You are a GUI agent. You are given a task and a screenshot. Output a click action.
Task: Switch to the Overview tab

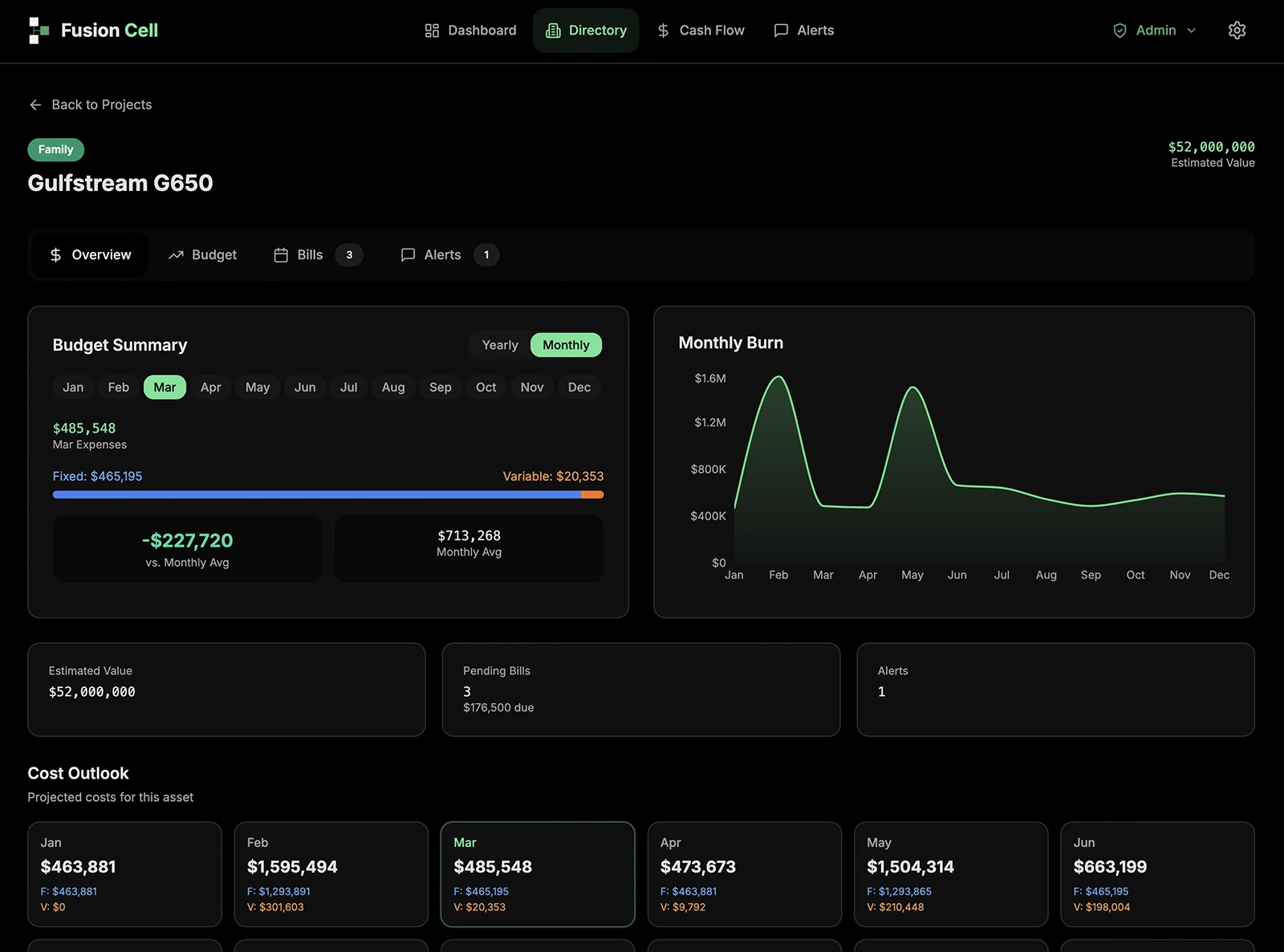(x=90, y=255)
